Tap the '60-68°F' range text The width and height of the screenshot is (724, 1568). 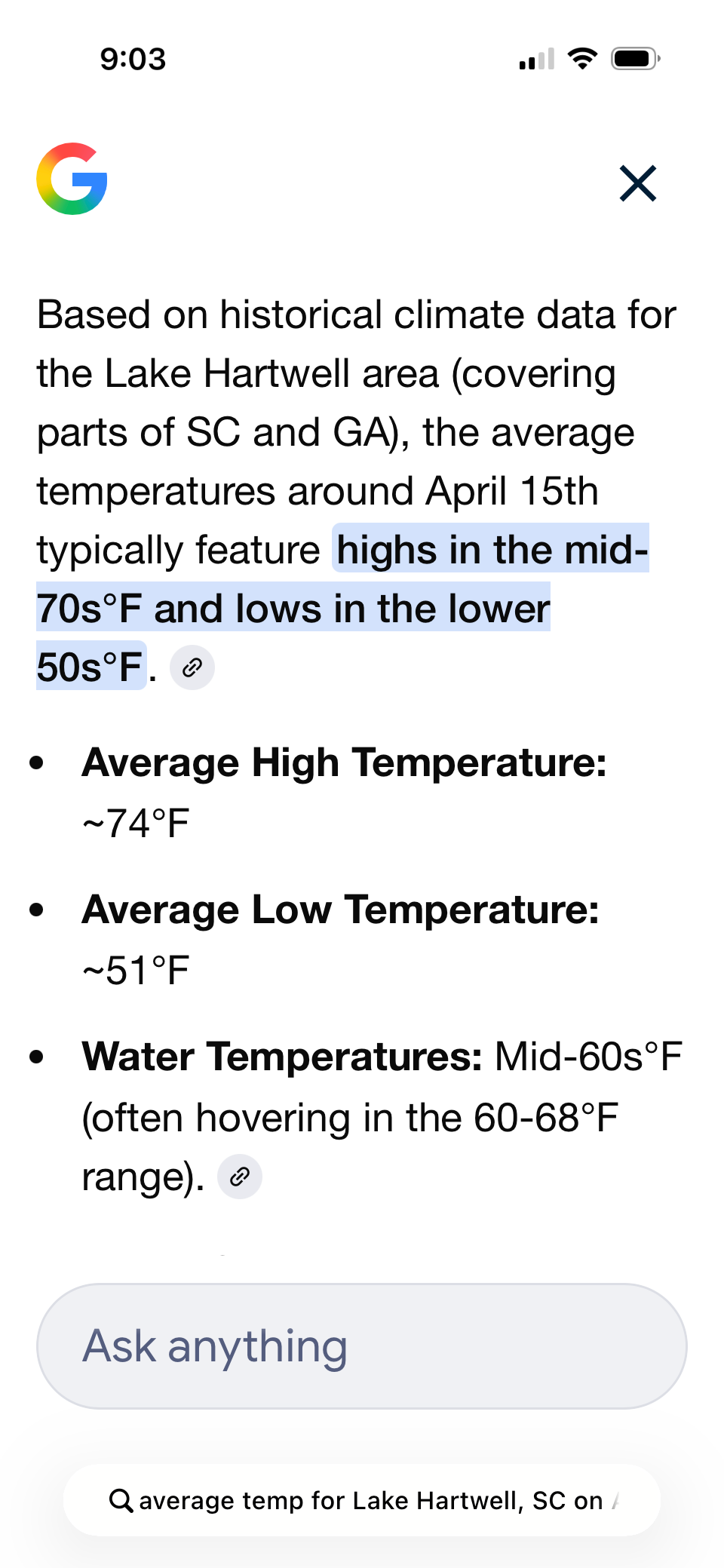point(546,1118)
